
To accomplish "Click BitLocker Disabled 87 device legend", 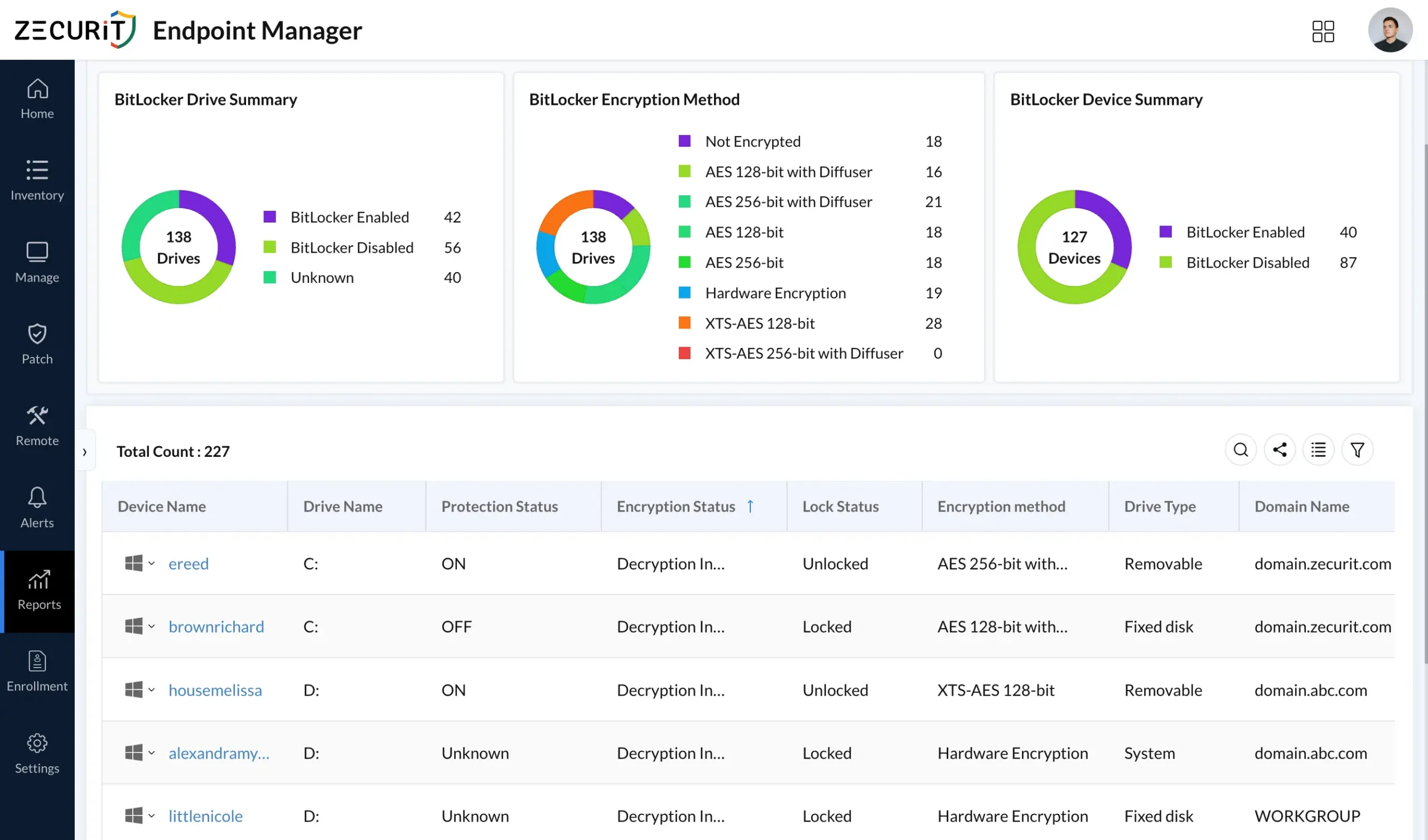I will tap(1258, 262).
